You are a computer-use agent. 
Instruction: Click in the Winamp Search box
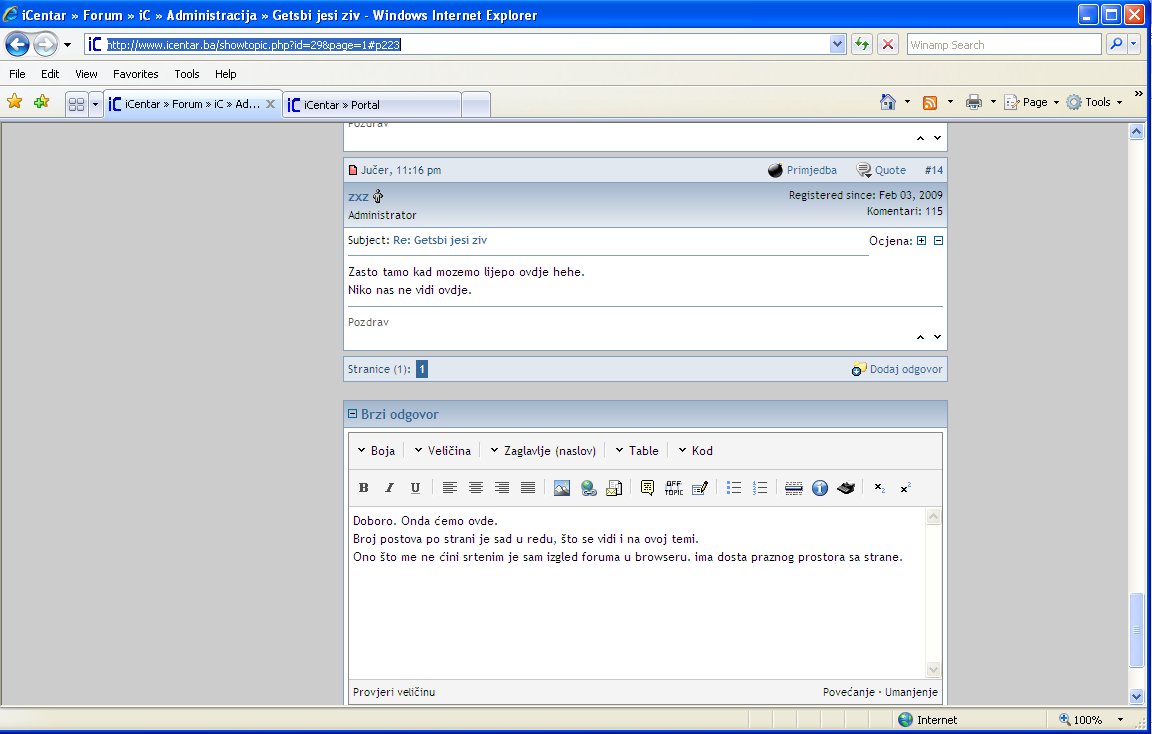(x=1002, y=45)
